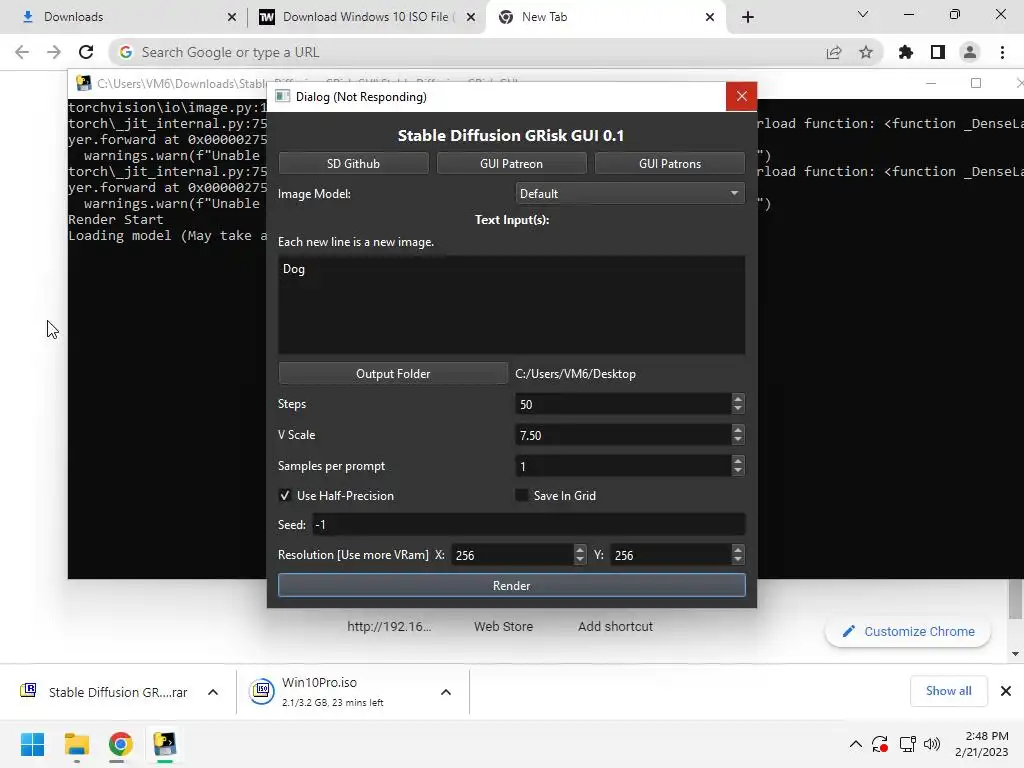This screenshot has width=1024, height=768.
Task: Open network settings tray icon
Action: pyautogui.click(x=907, y=744)
